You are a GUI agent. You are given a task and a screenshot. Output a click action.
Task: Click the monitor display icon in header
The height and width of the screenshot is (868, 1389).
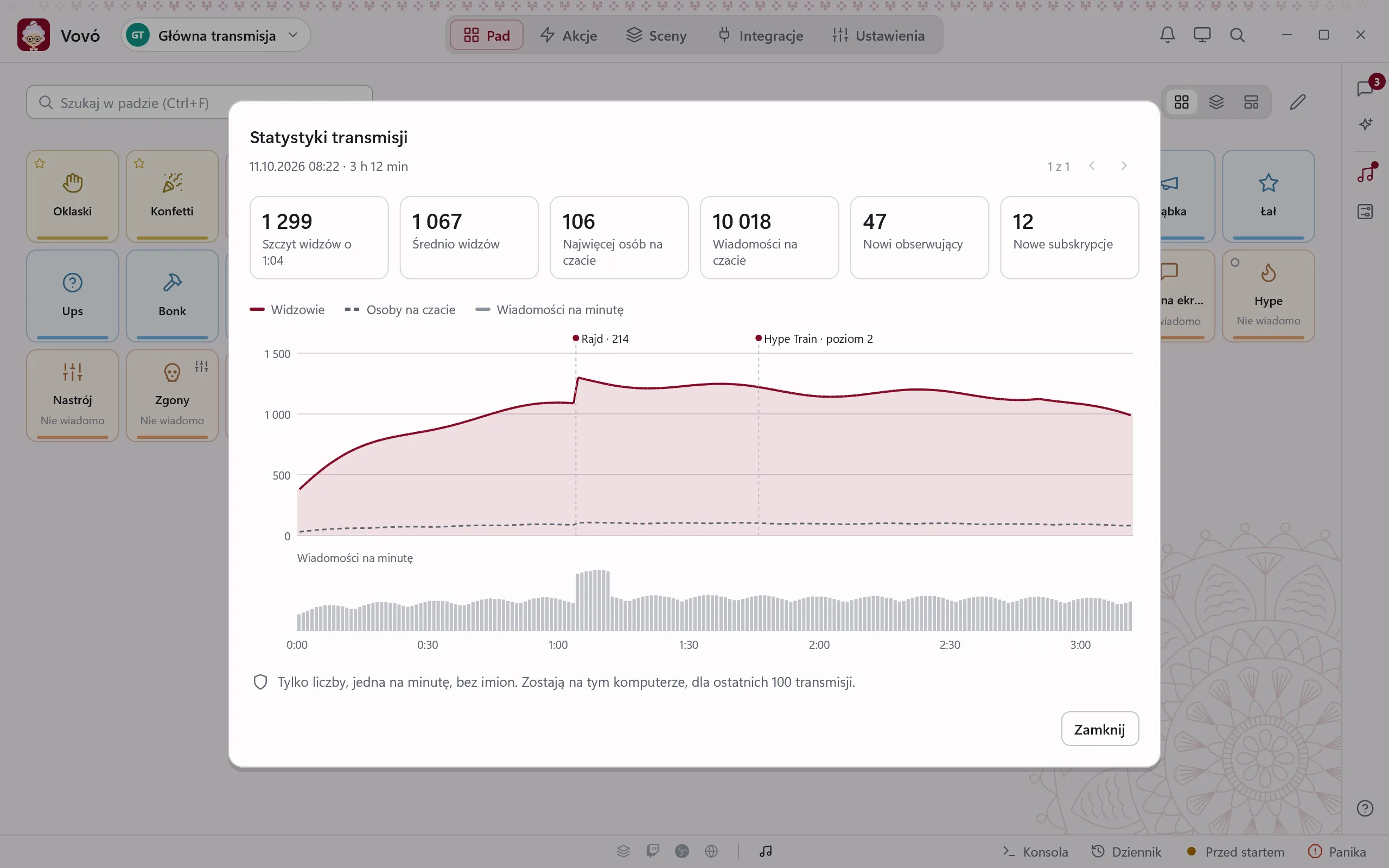point(1202,35)
